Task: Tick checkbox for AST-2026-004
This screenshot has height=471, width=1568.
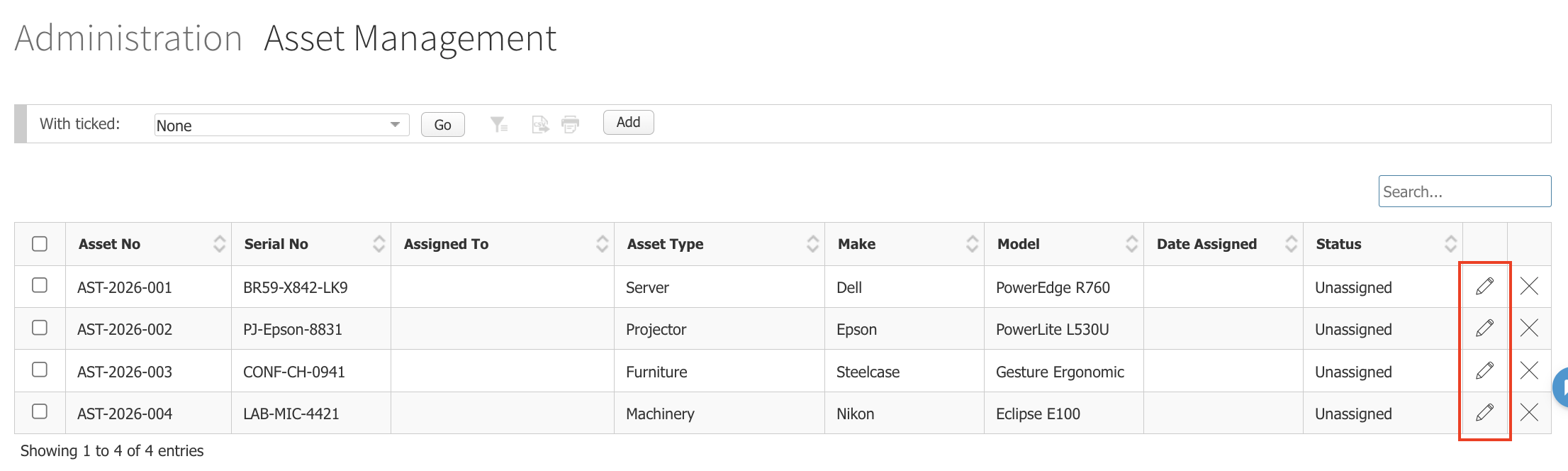Action: coord(40,411)
